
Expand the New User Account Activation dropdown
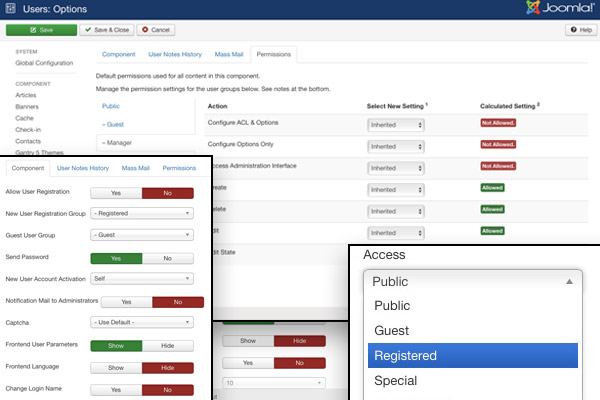[x=141, y=279]
